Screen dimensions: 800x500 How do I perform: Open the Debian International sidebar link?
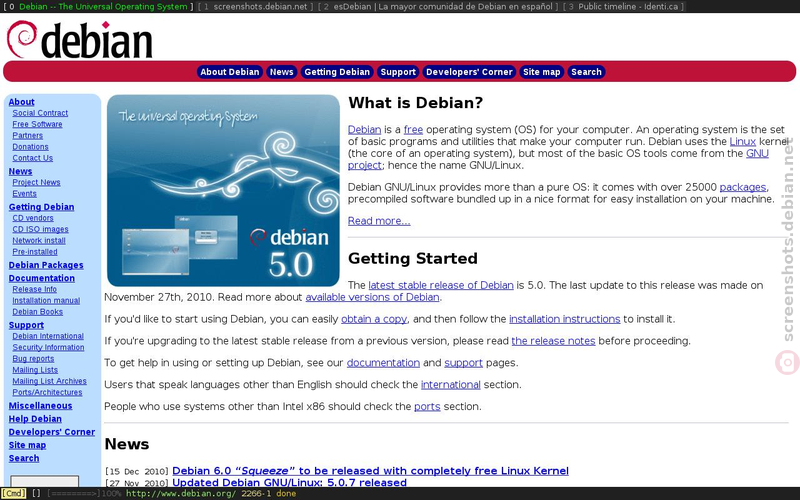click(48, 336)
